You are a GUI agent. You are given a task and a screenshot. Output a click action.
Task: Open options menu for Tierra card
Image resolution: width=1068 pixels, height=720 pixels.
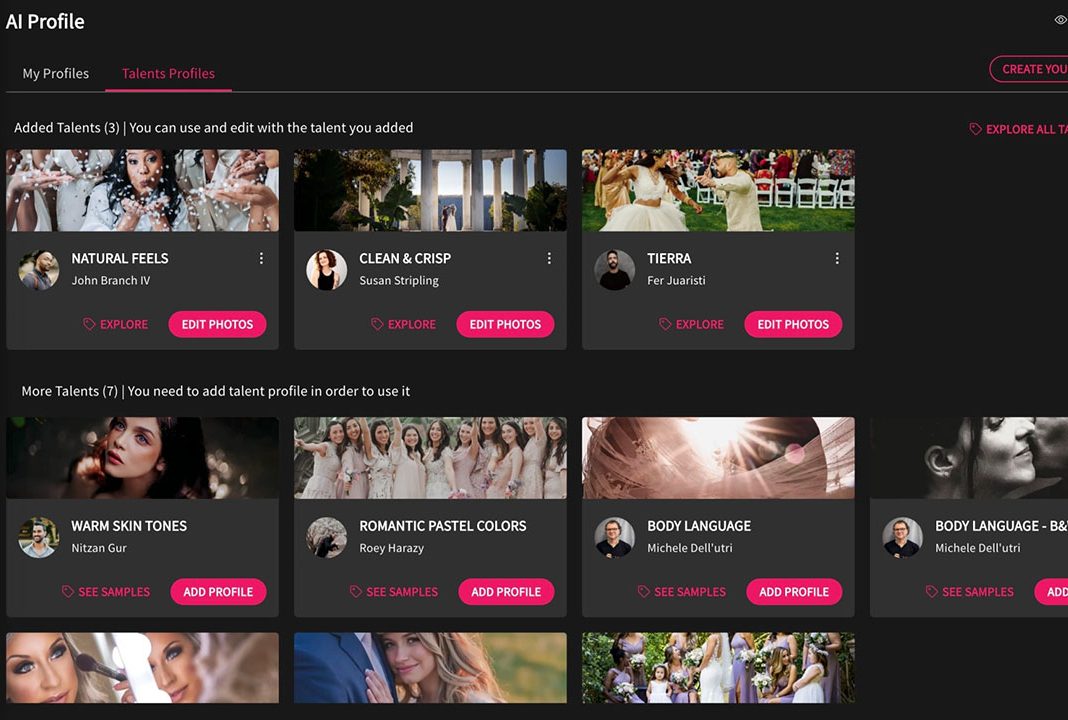837,258
